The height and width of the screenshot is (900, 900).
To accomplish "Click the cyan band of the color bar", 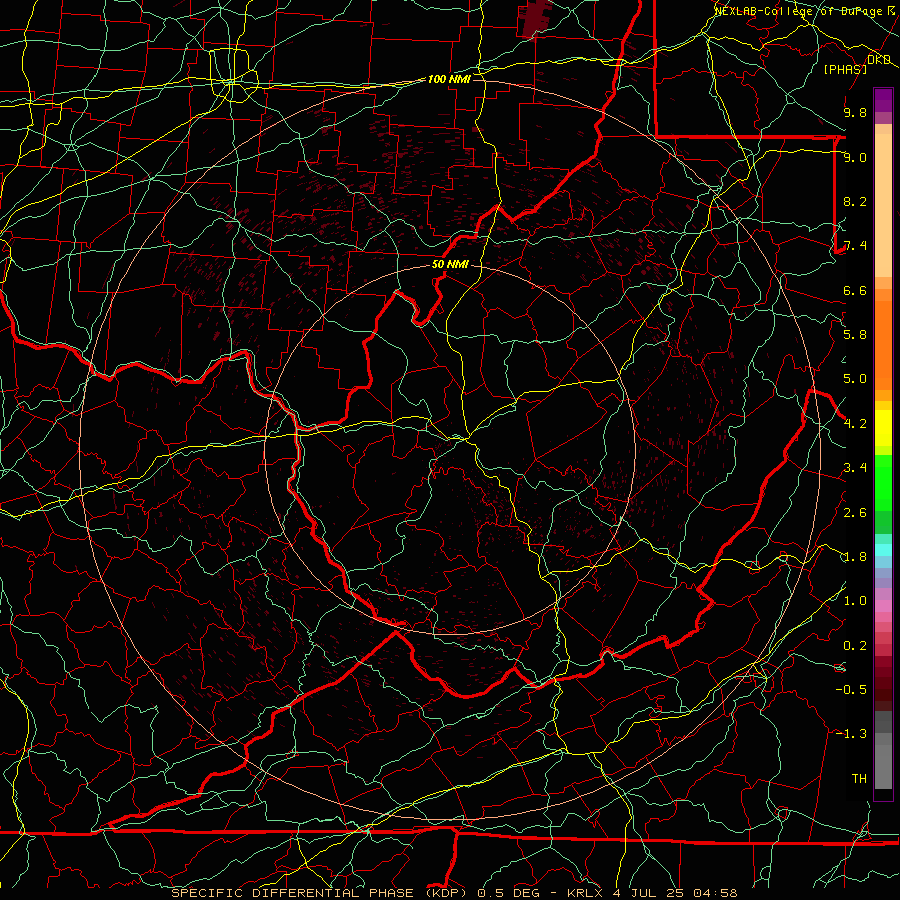I will pyautogui.click(x=883, y=549).
